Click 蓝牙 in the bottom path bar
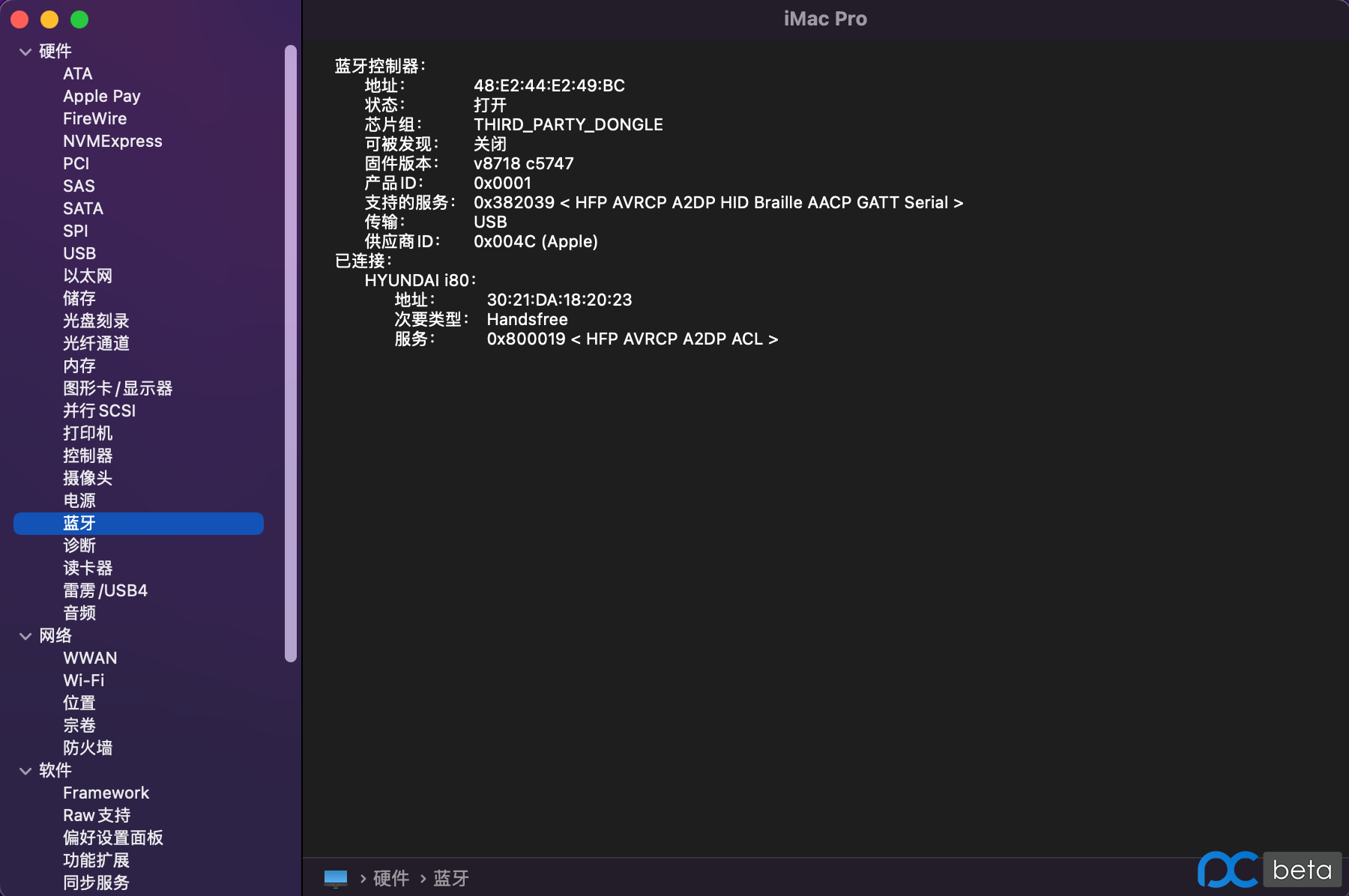 pos(451,878)
